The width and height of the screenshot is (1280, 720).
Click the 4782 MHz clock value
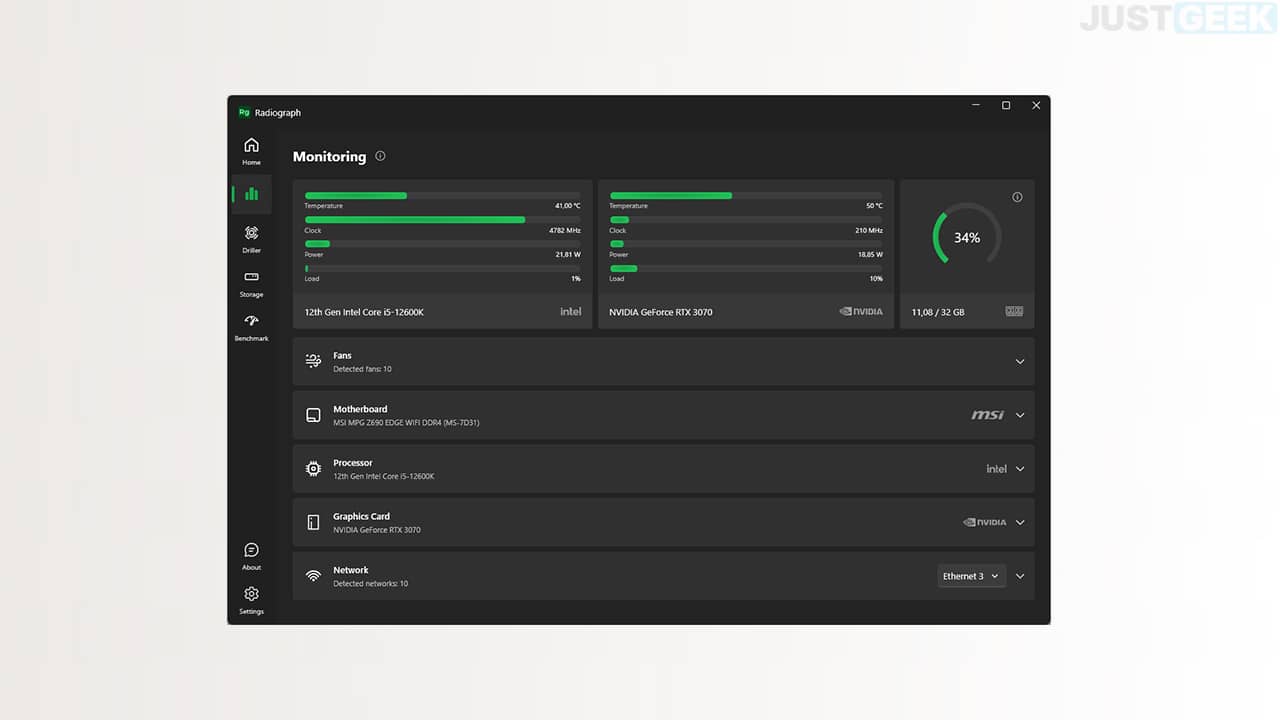coord(564,230)
